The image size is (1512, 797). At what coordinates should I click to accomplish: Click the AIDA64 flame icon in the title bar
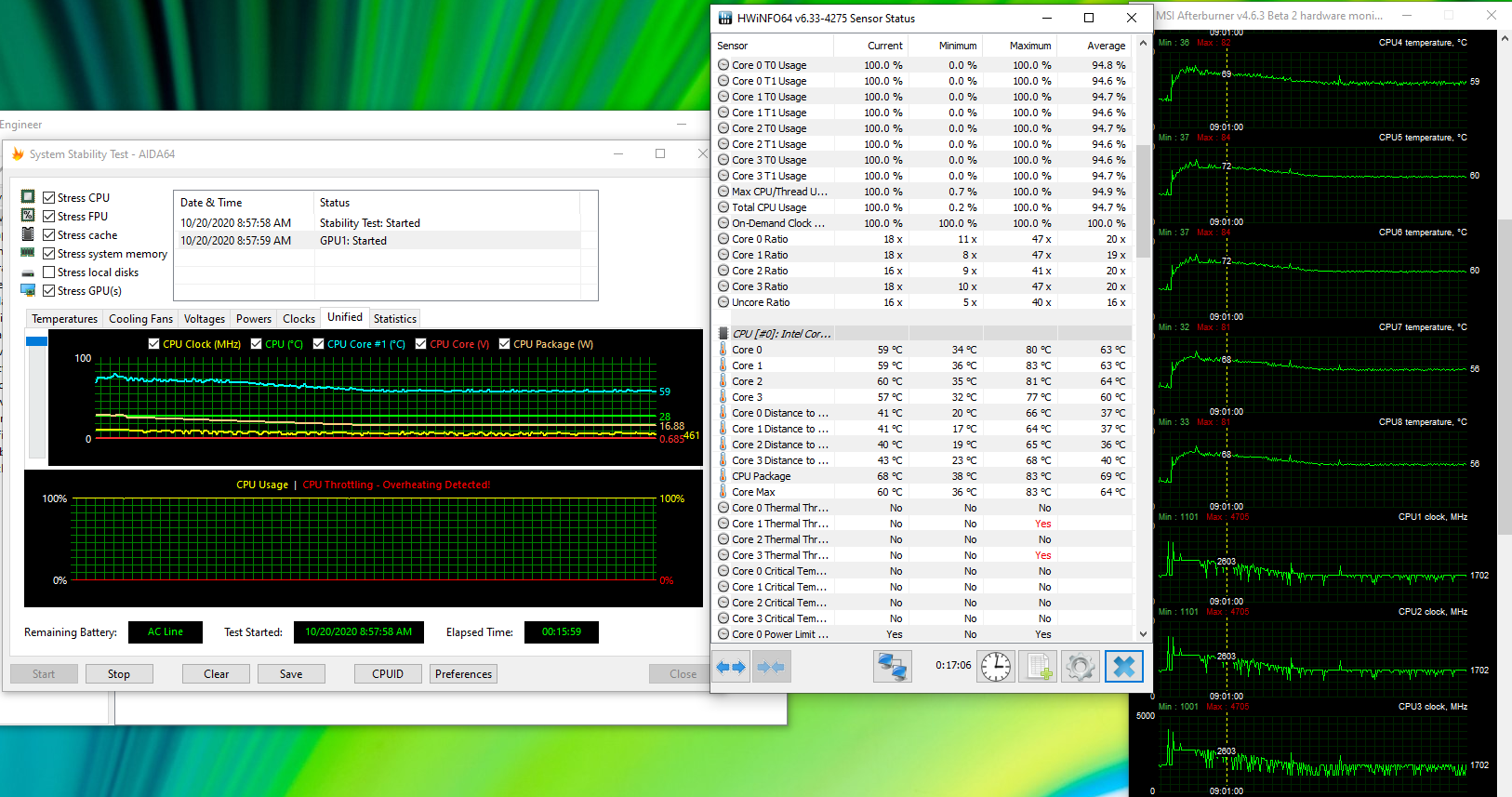(x=18, y=154)
